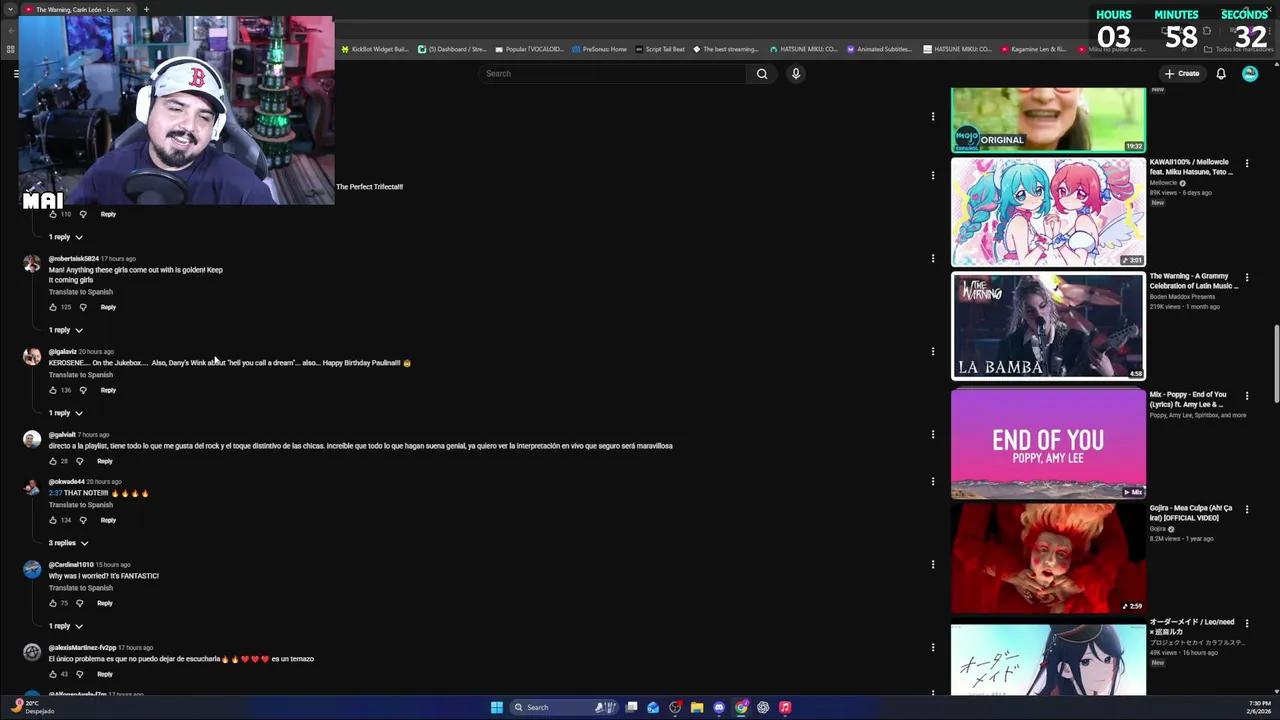The width and height of the screenshot is (1280, 720).
Task: Open comment actions menu for @okwade44 comment
Action: point(933,481)
